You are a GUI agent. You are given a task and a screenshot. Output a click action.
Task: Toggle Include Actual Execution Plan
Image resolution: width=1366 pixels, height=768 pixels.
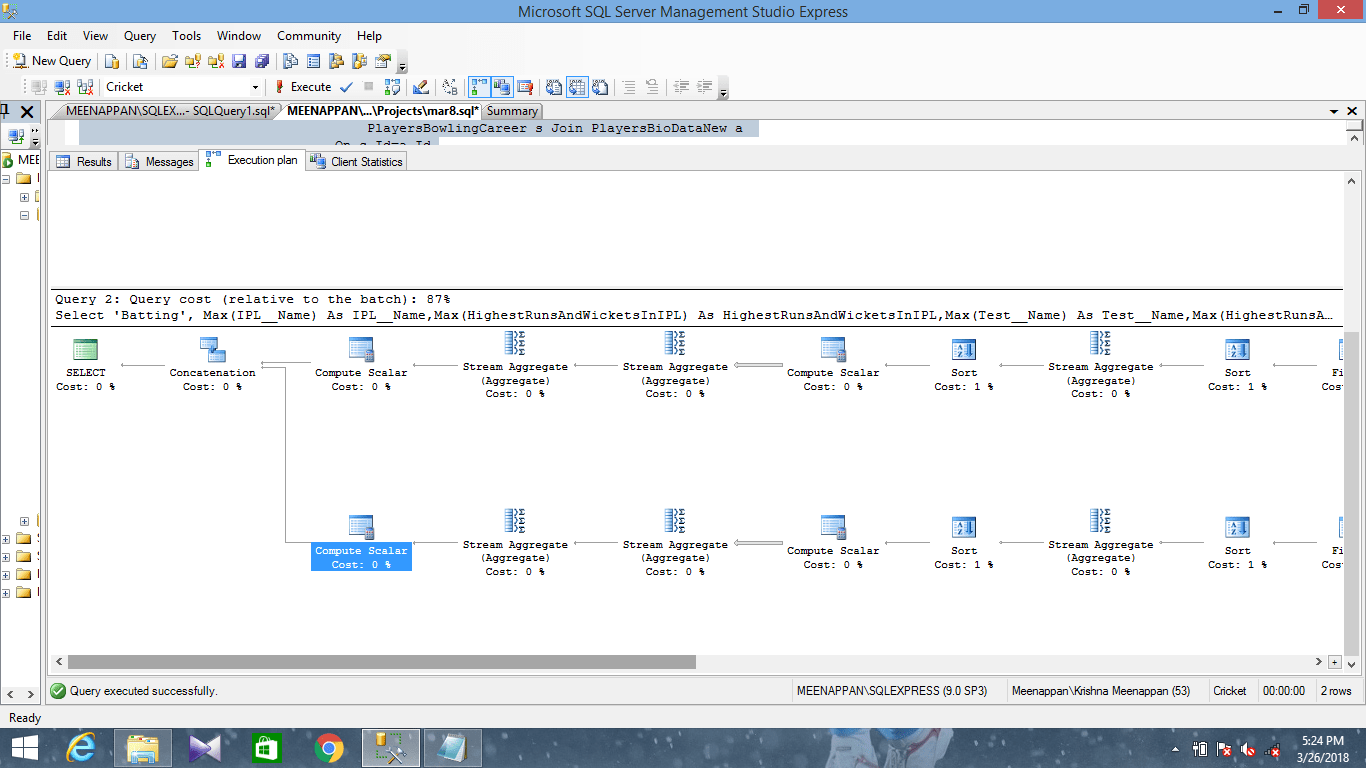pos(479,87)
